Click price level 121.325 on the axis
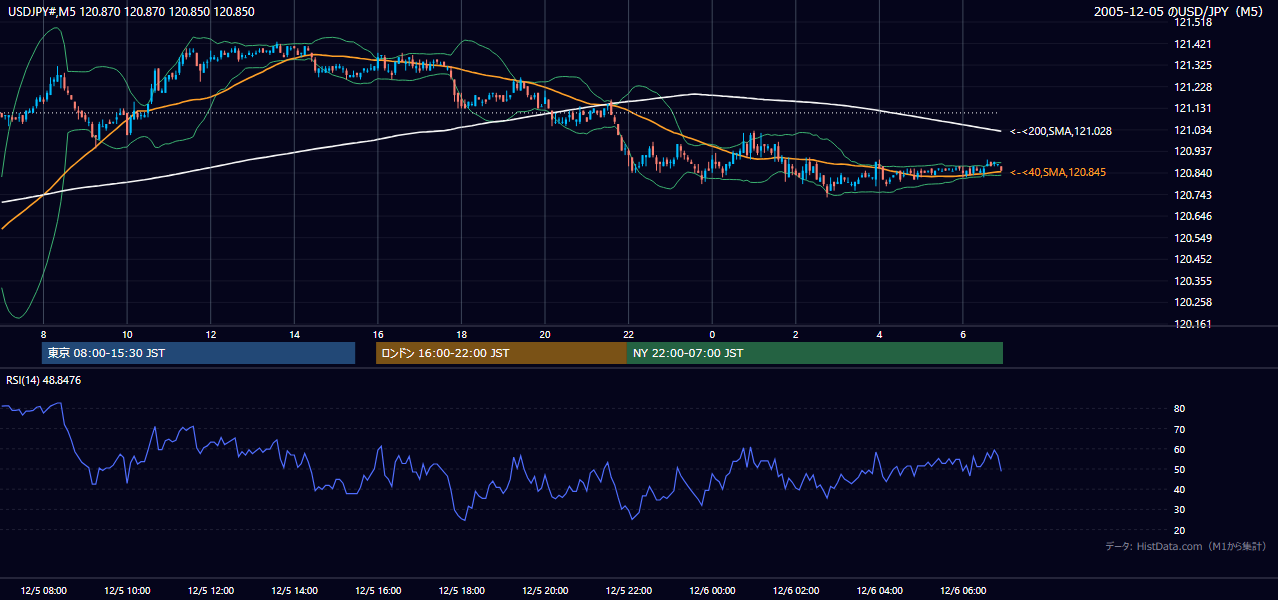Image resolution: width=1278 pixels, height=600 pixels. pos(1193,65)
